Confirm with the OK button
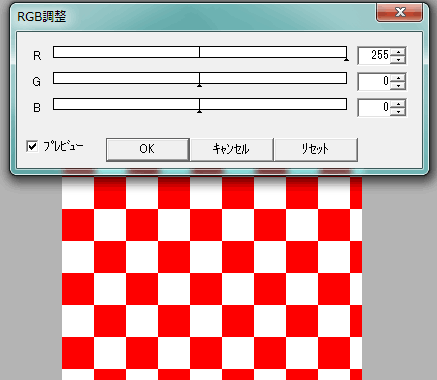 point(148,150)
